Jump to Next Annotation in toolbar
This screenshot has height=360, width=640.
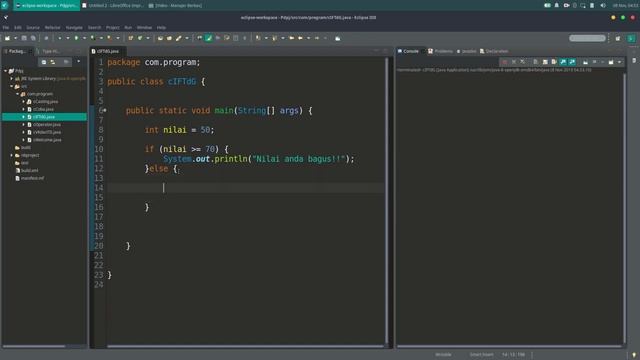[x=258, y=38]
